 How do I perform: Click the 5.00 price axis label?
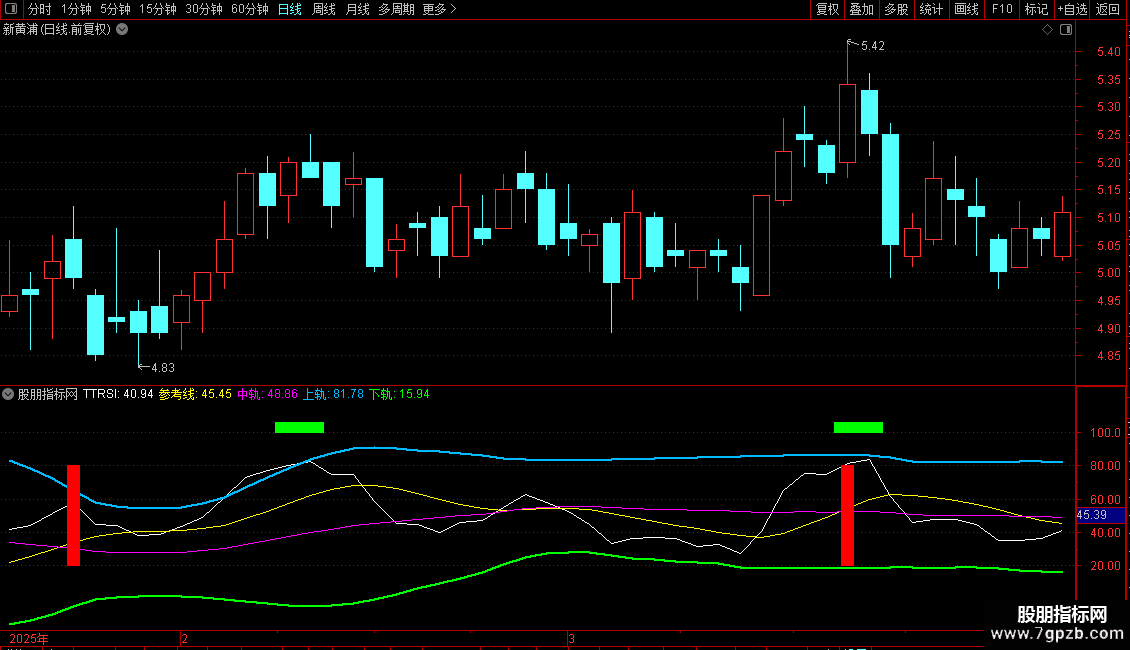1108,273
